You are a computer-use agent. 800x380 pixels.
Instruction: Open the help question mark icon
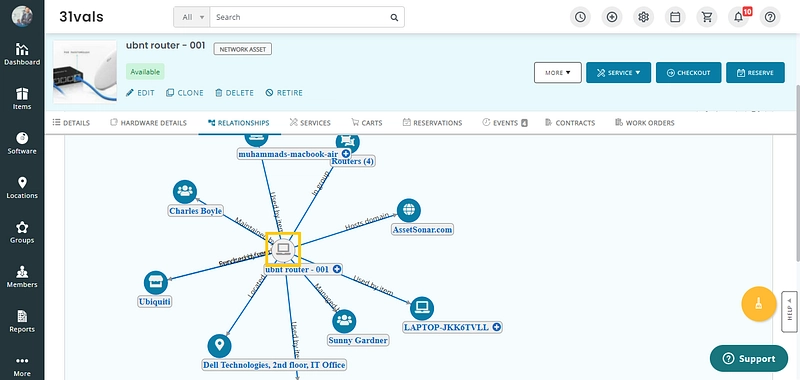pos(770,17)
